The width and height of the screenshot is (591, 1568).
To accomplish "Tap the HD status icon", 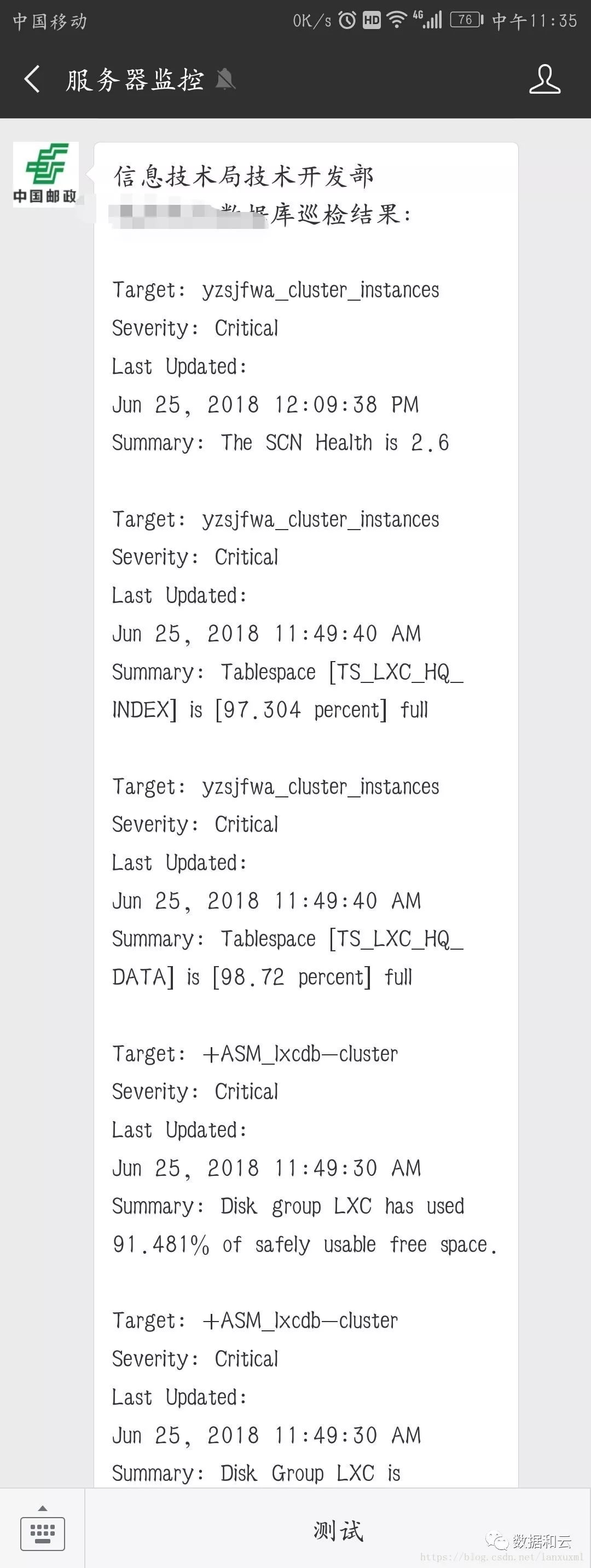I will (x=372, y=21).
